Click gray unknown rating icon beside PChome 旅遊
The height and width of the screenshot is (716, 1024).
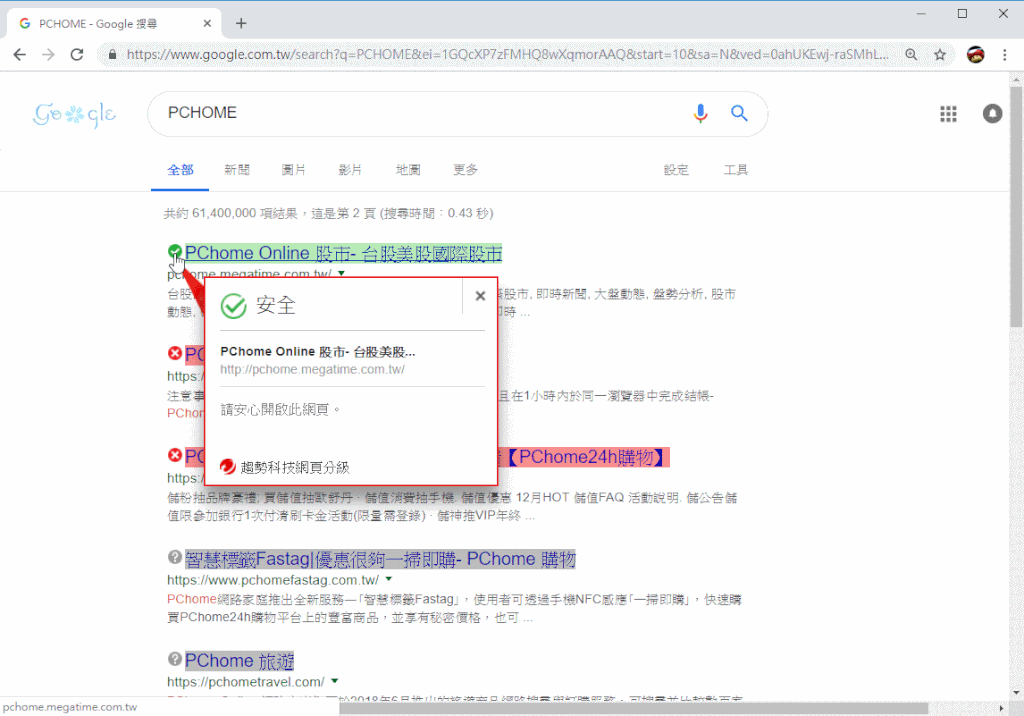click(x=174, y=659)
